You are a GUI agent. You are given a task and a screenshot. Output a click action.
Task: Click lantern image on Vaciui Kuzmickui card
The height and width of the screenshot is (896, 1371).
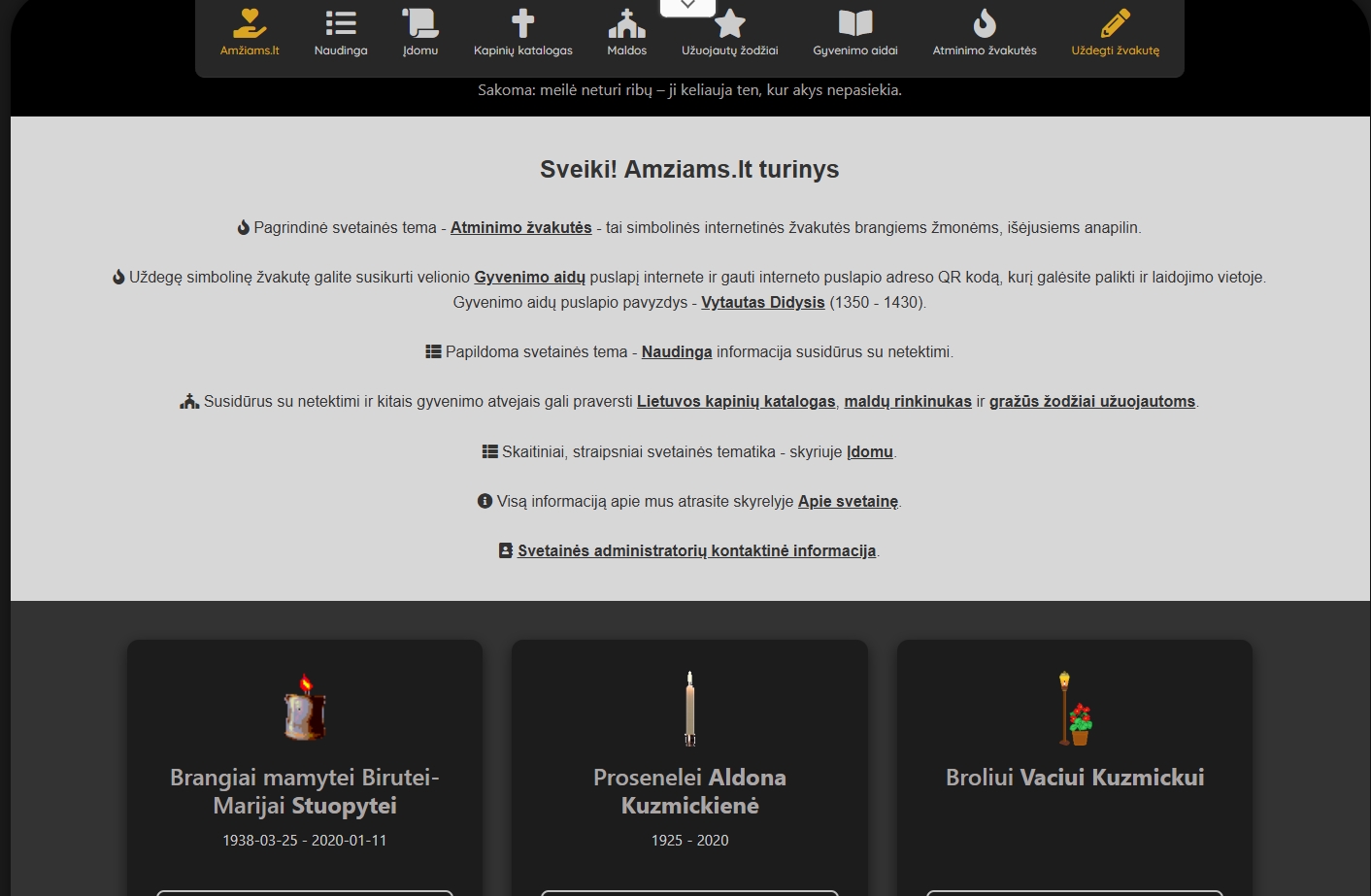[1075, 708]
